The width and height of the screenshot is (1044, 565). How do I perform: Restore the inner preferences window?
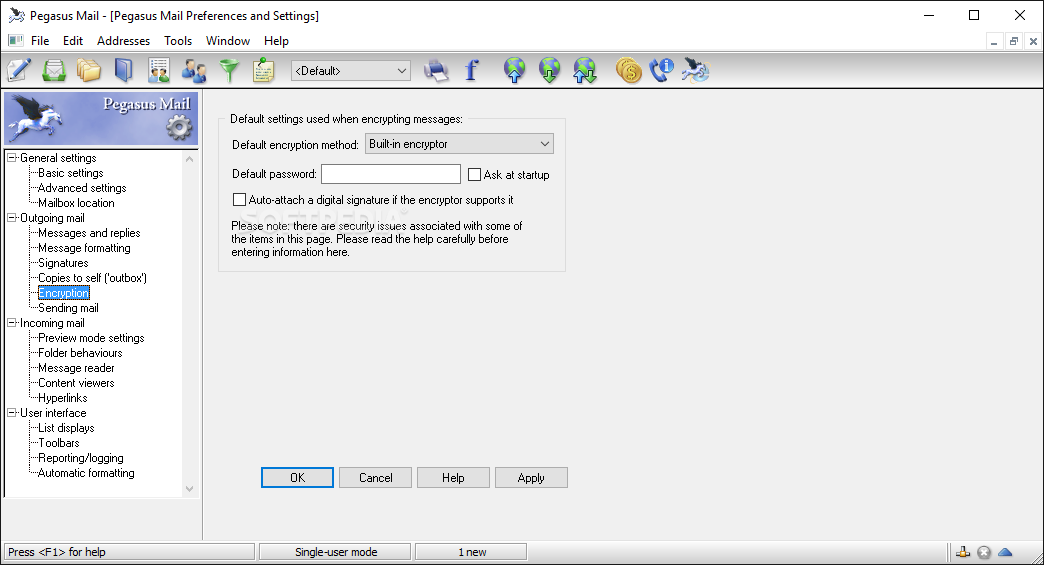coord(1013,41)
